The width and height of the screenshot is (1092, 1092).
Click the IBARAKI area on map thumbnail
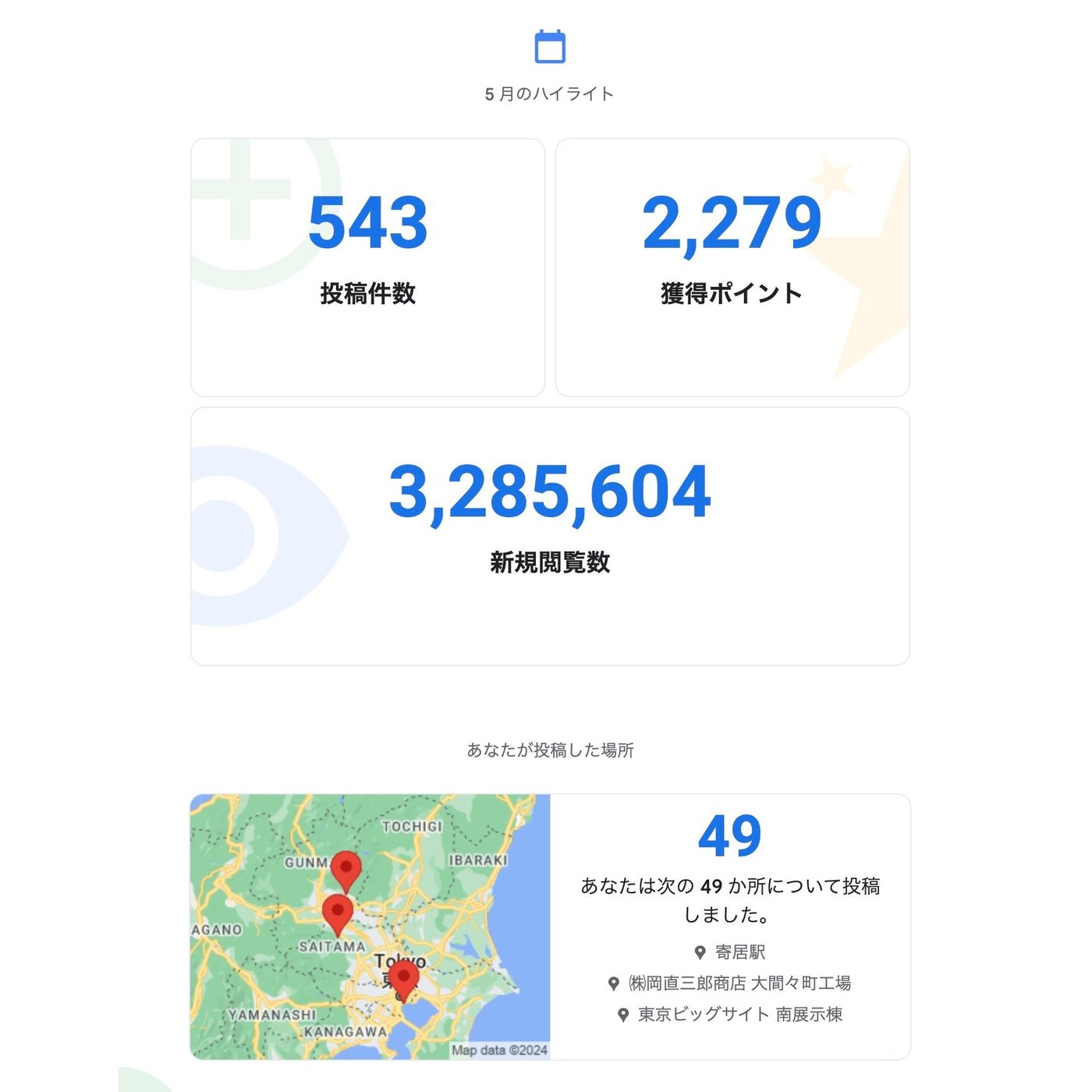click(x=478, y=860)
